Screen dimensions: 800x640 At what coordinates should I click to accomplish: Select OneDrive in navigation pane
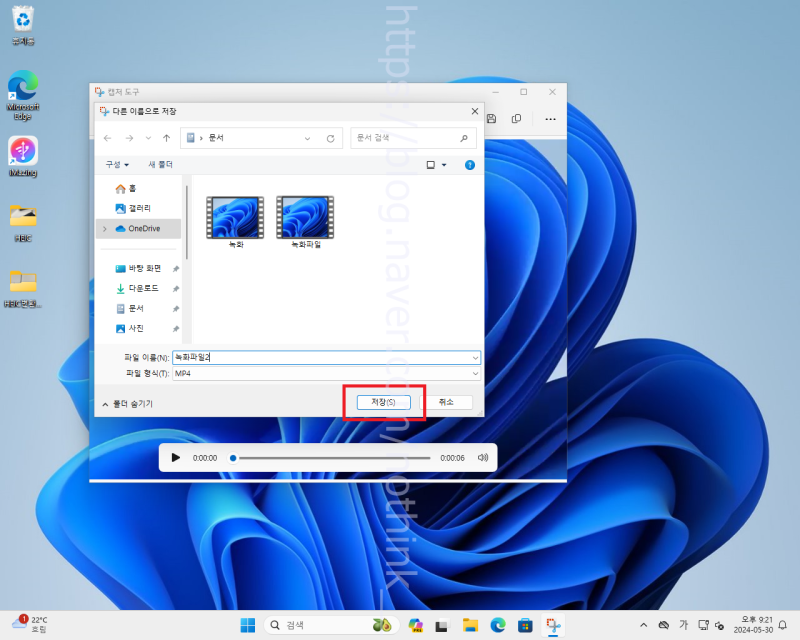coord(138,229)
